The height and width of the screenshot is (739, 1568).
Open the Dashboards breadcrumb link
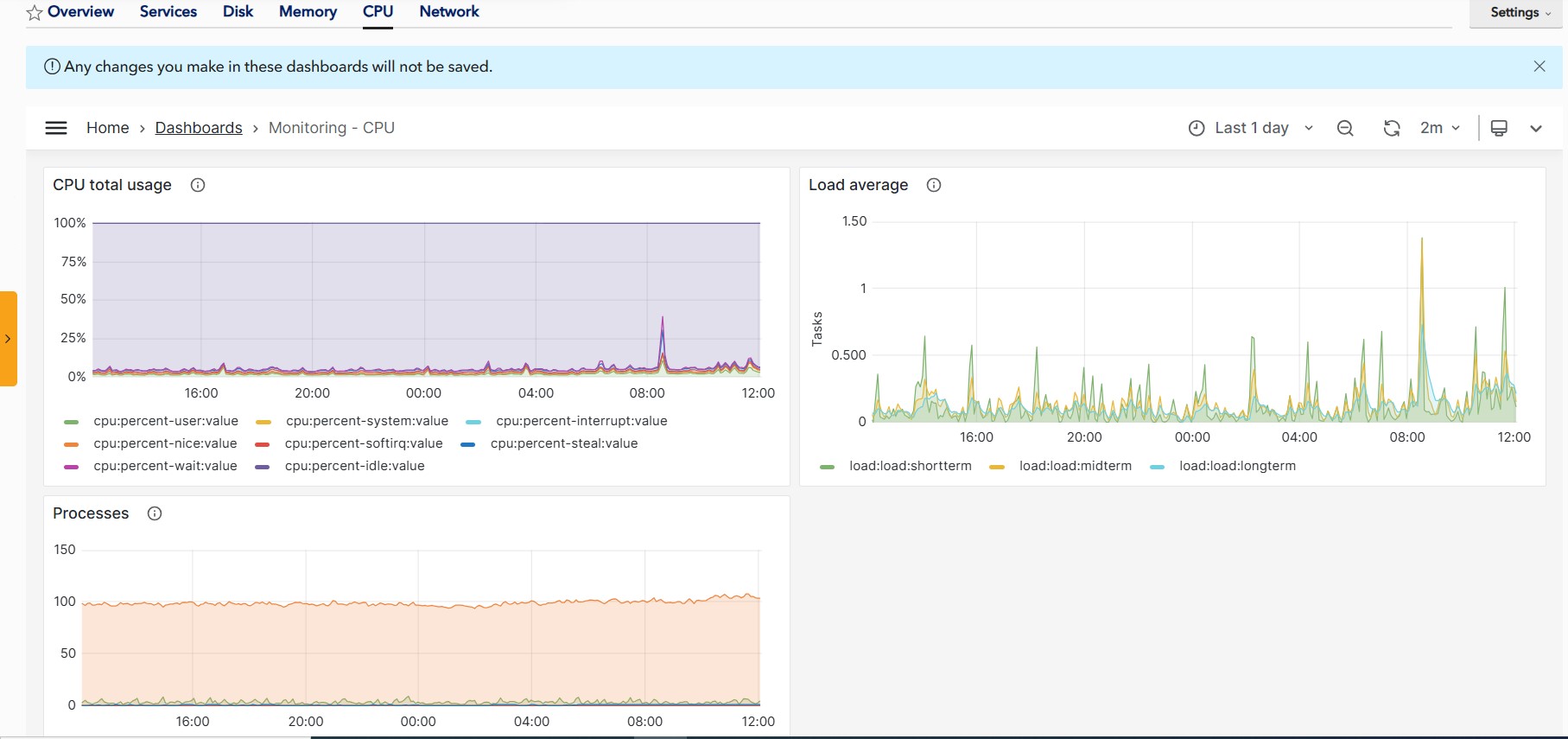pos(199,128)
